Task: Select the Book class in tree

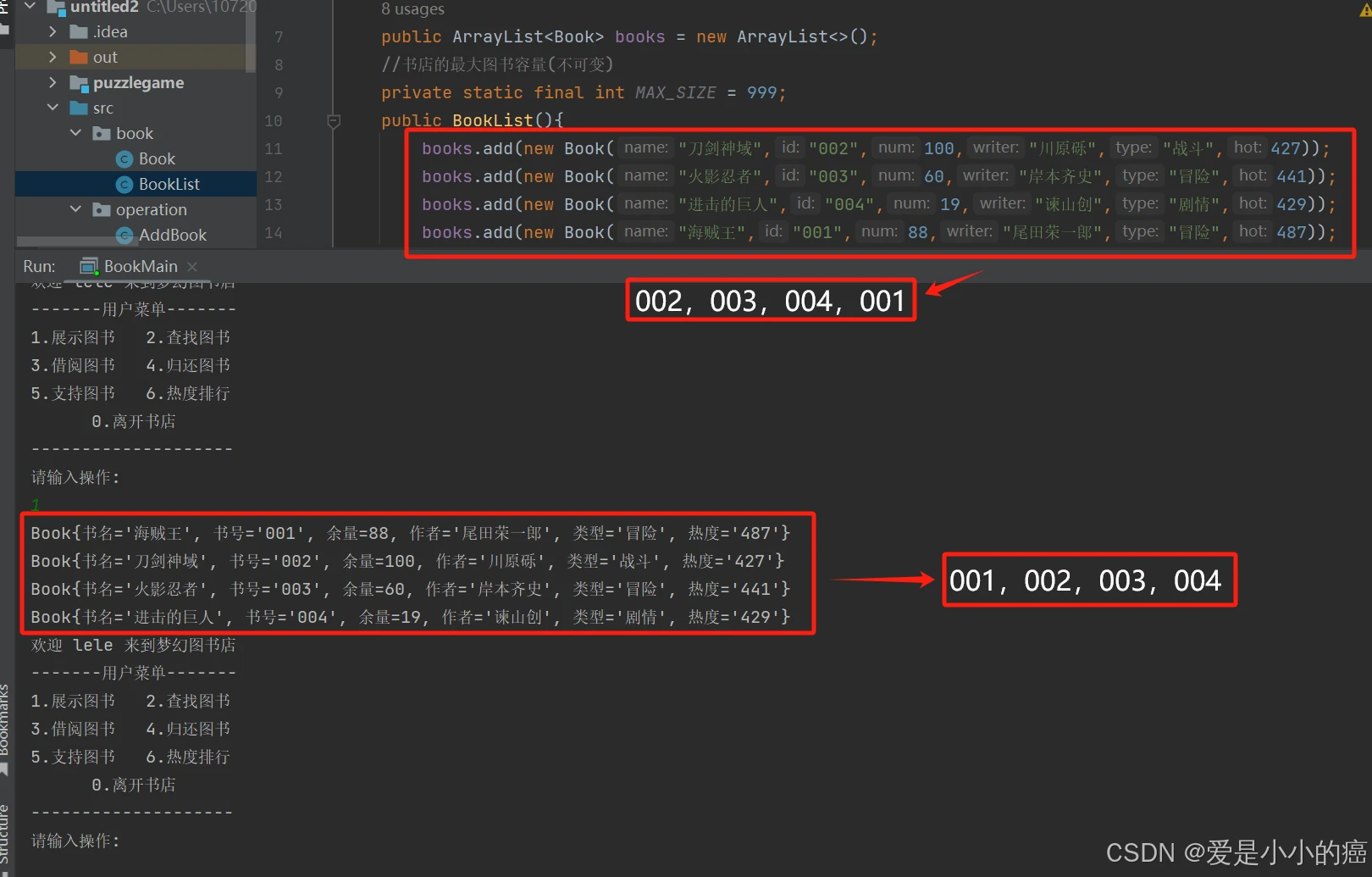Action: (157, 158)
